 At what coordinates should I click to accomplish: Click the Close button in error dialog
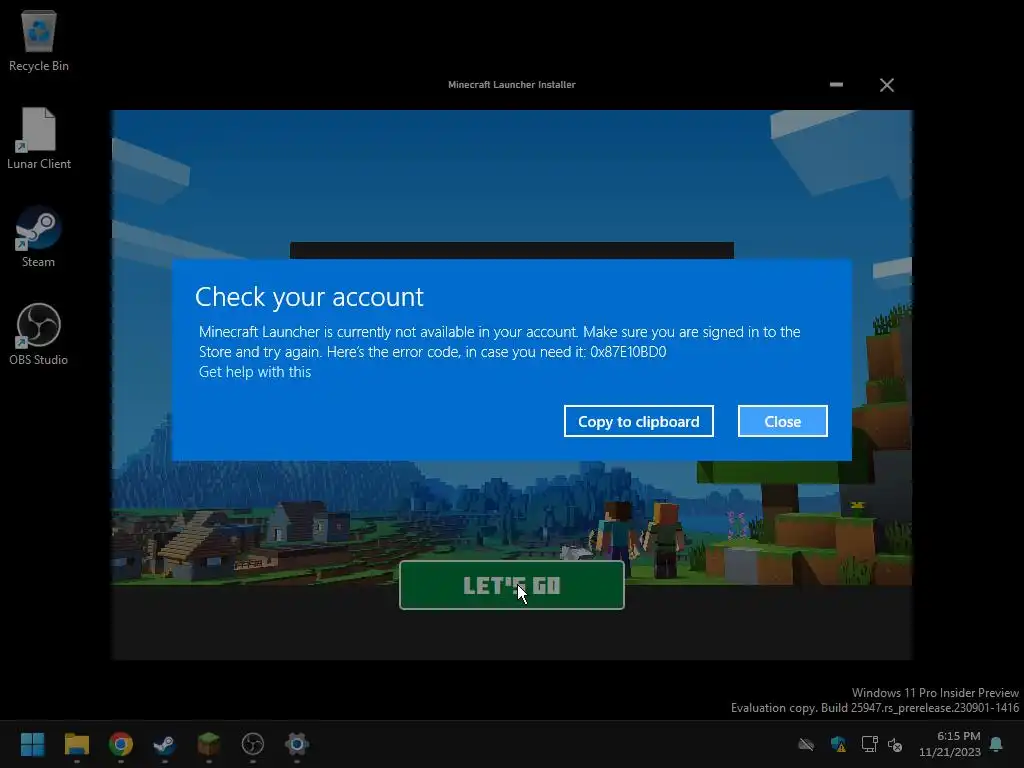point(782,421)
